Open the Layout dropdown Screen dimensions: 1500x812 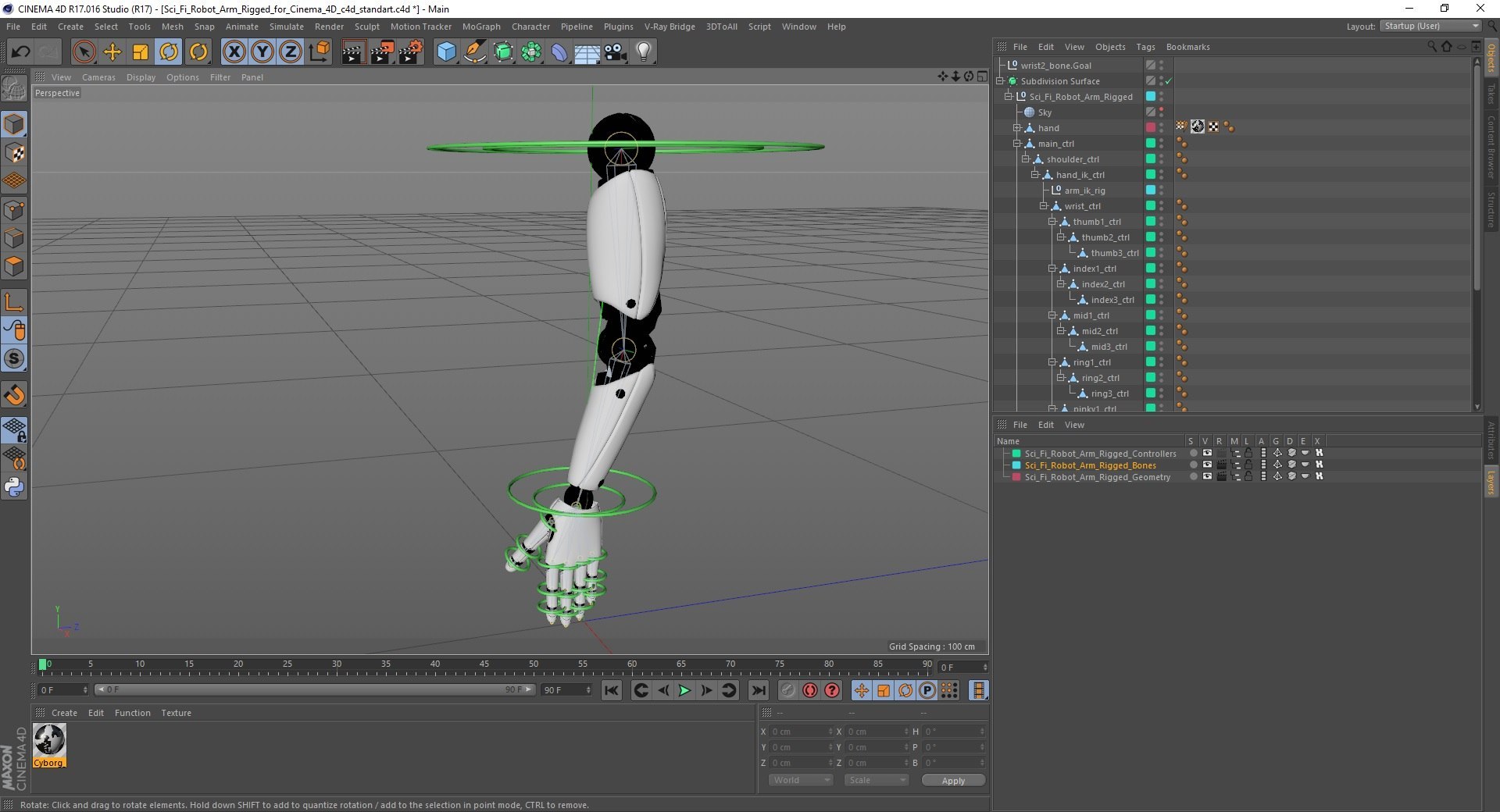[x=1430, y=26]
